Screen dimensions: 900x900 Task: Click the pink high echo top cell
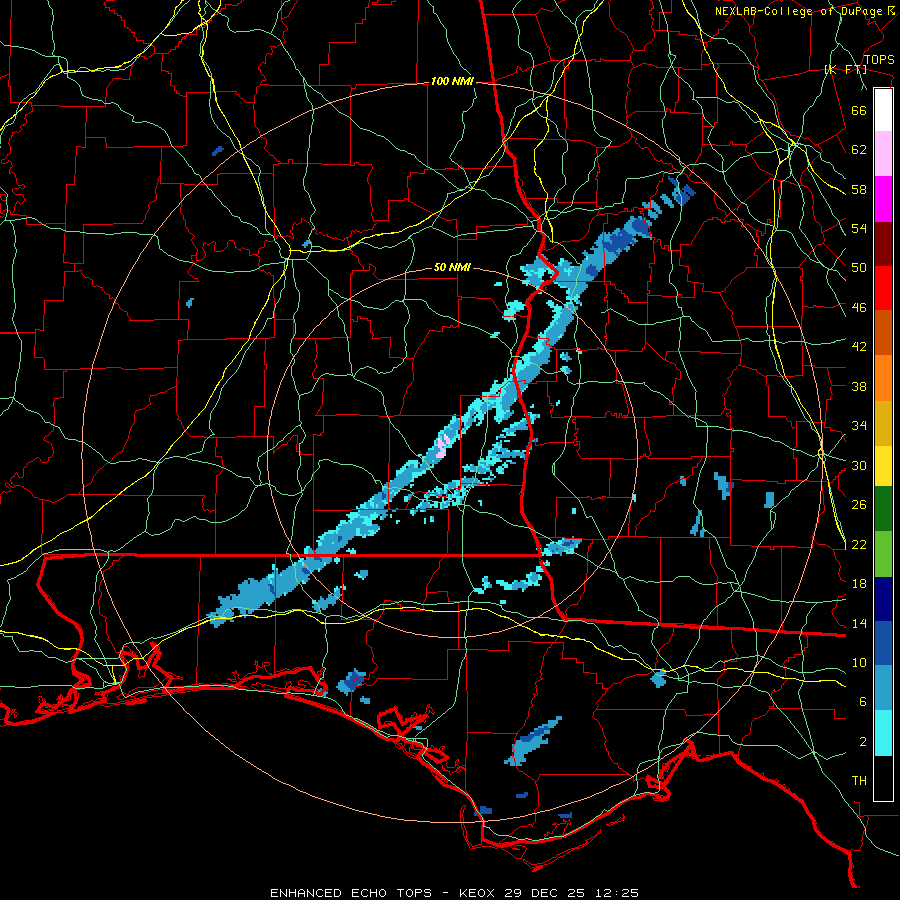coord(442,446)
